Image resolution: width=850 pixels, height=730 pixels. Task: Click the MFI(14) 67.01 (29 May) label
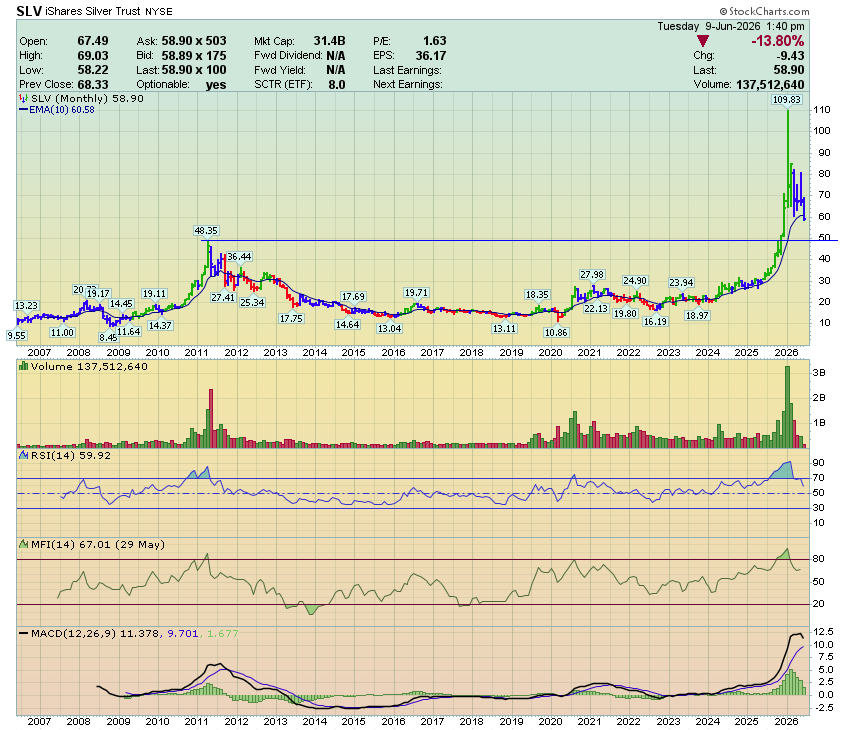click(98, 544)
